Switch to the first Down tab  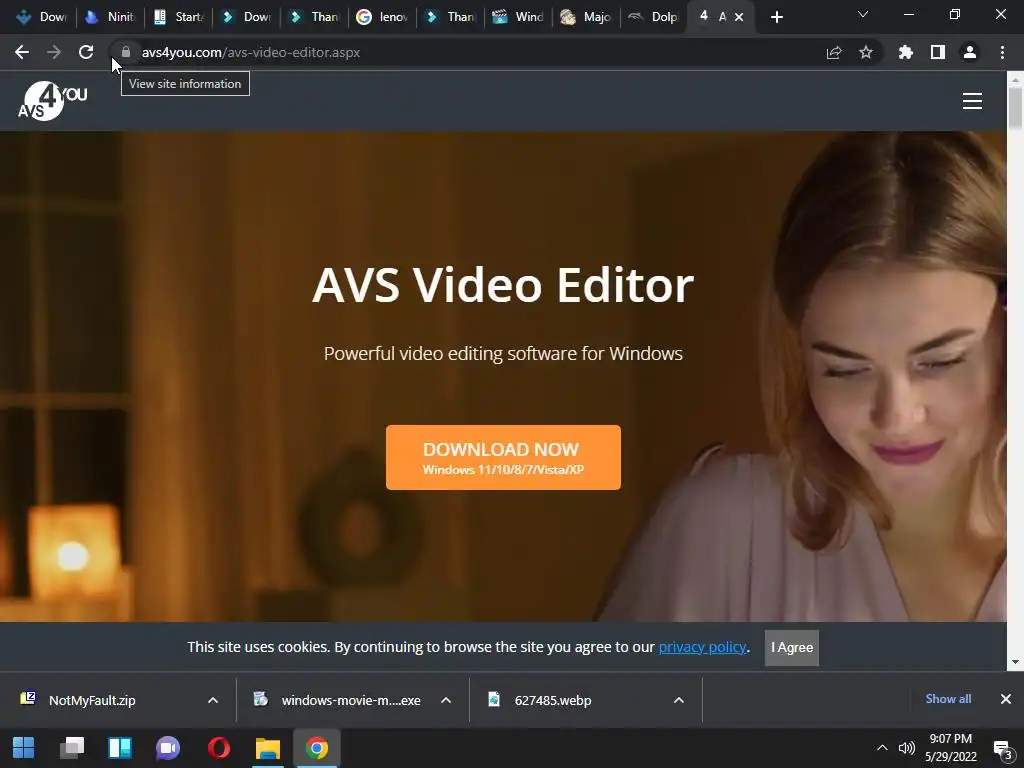point(41,17)
